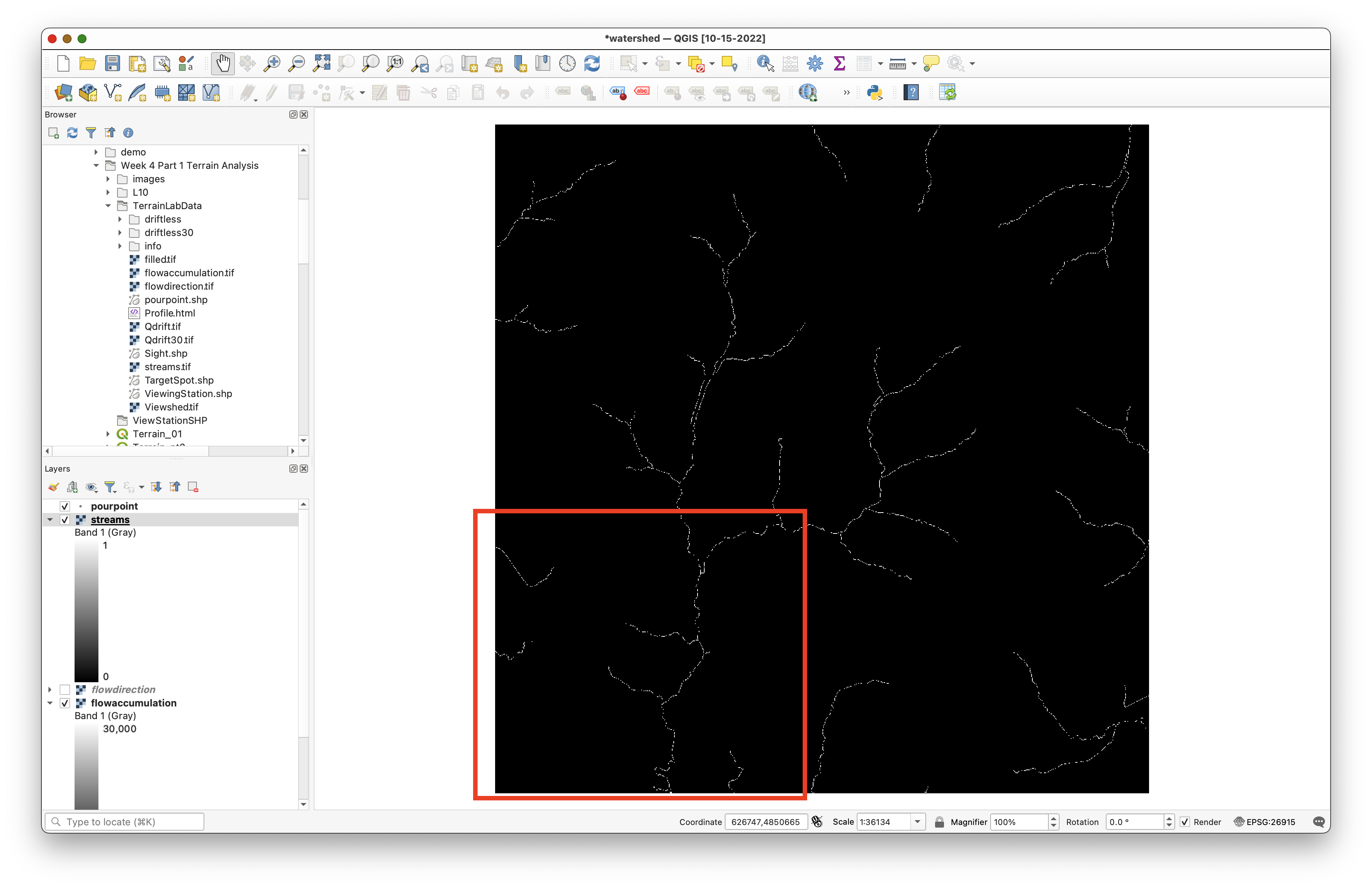Uncheck the pourpoint layer visibility
This screenshot has height=888, width=1372.
coord(64,506)
